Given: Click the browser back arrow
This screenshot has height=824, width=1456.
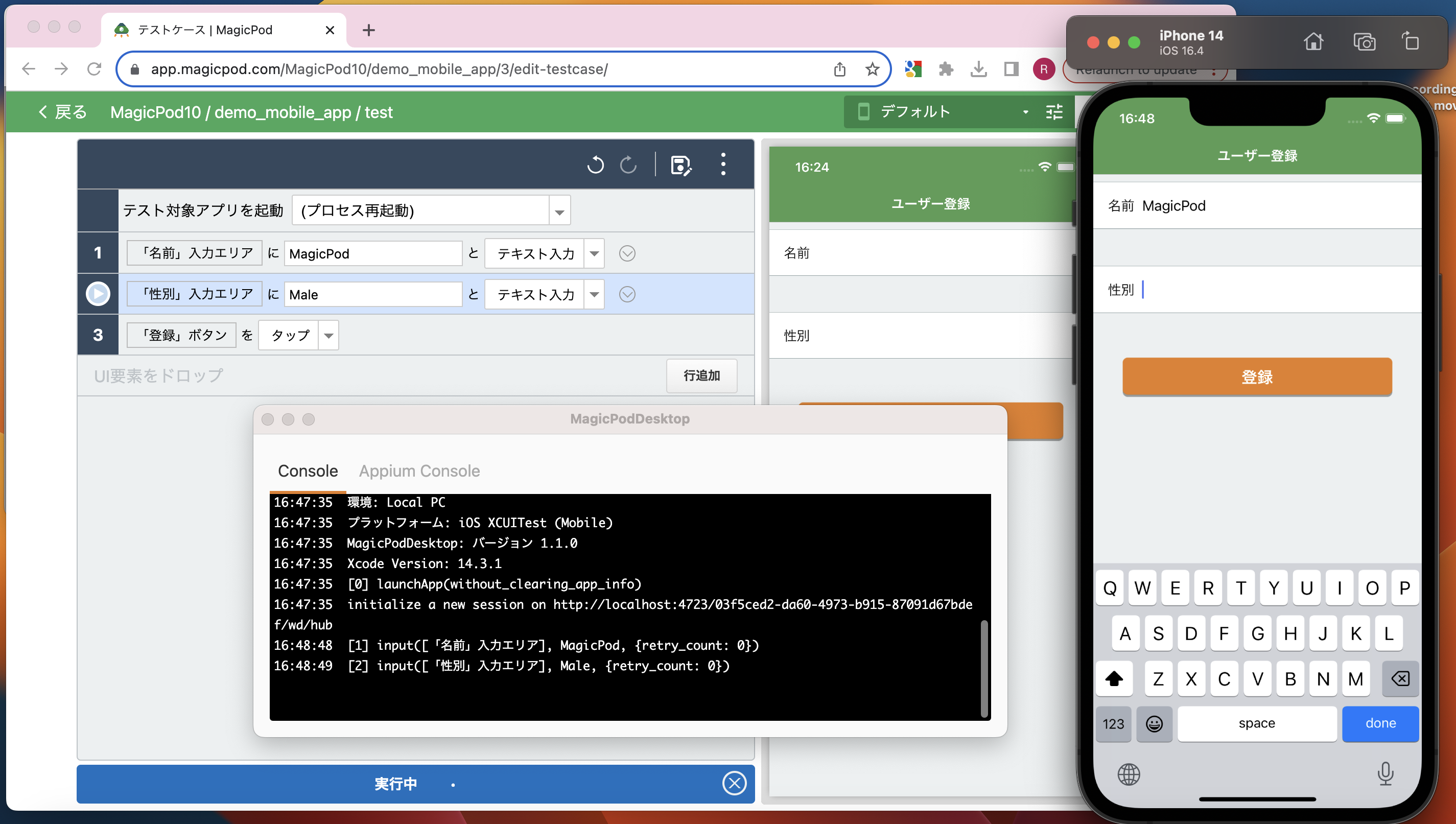Looking at the screenshot, I should pos(28,69).
